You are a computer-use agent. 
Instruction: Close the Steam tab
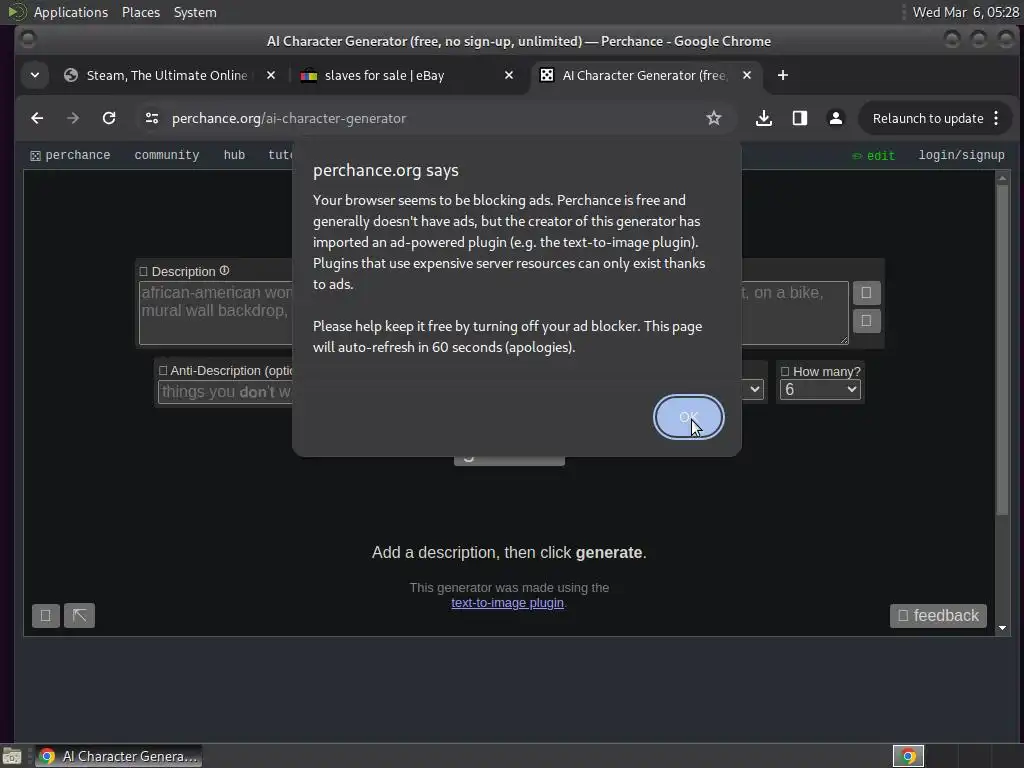coord(271,75)
